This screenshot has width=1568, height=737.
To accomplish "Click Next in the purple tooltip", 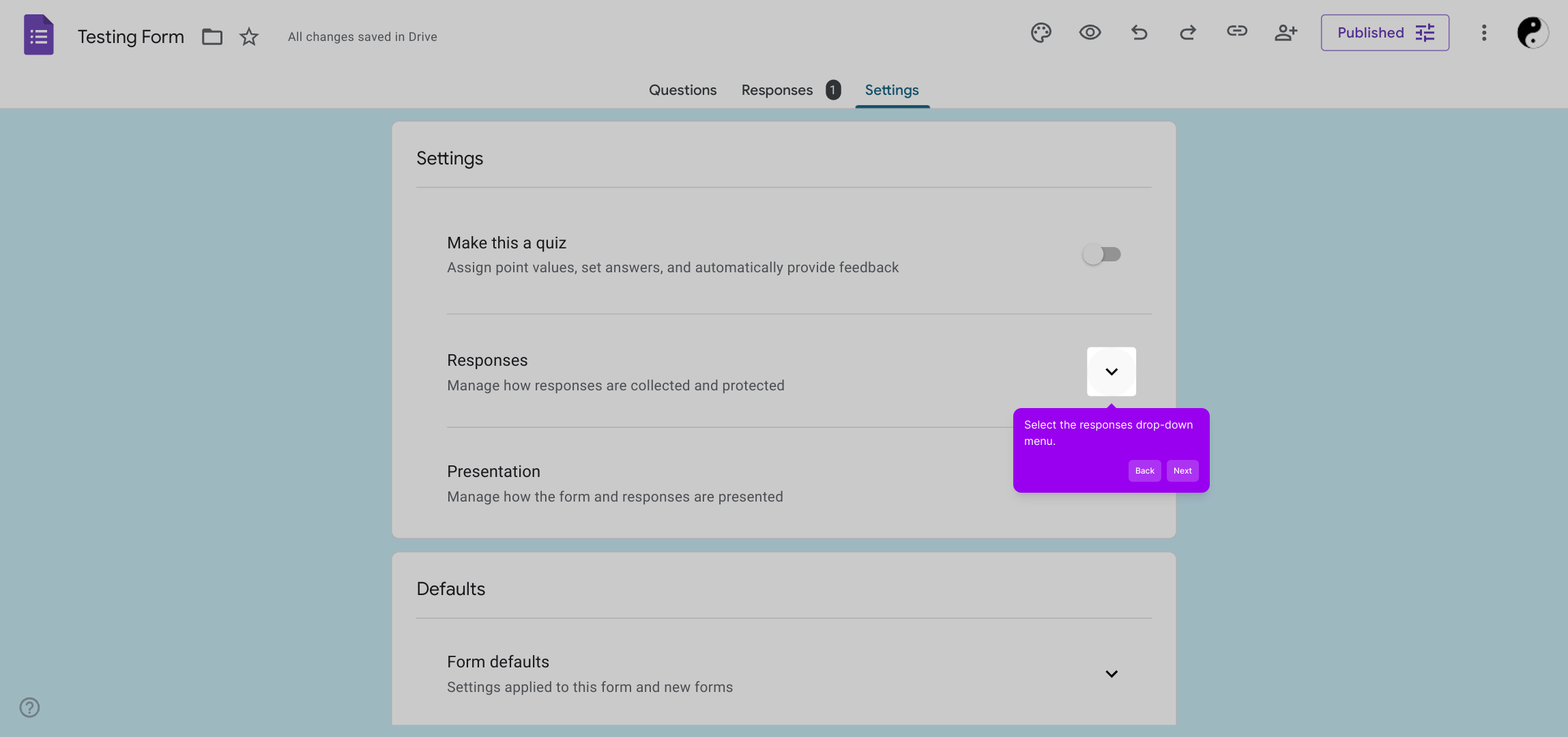I will point(1182,471).
